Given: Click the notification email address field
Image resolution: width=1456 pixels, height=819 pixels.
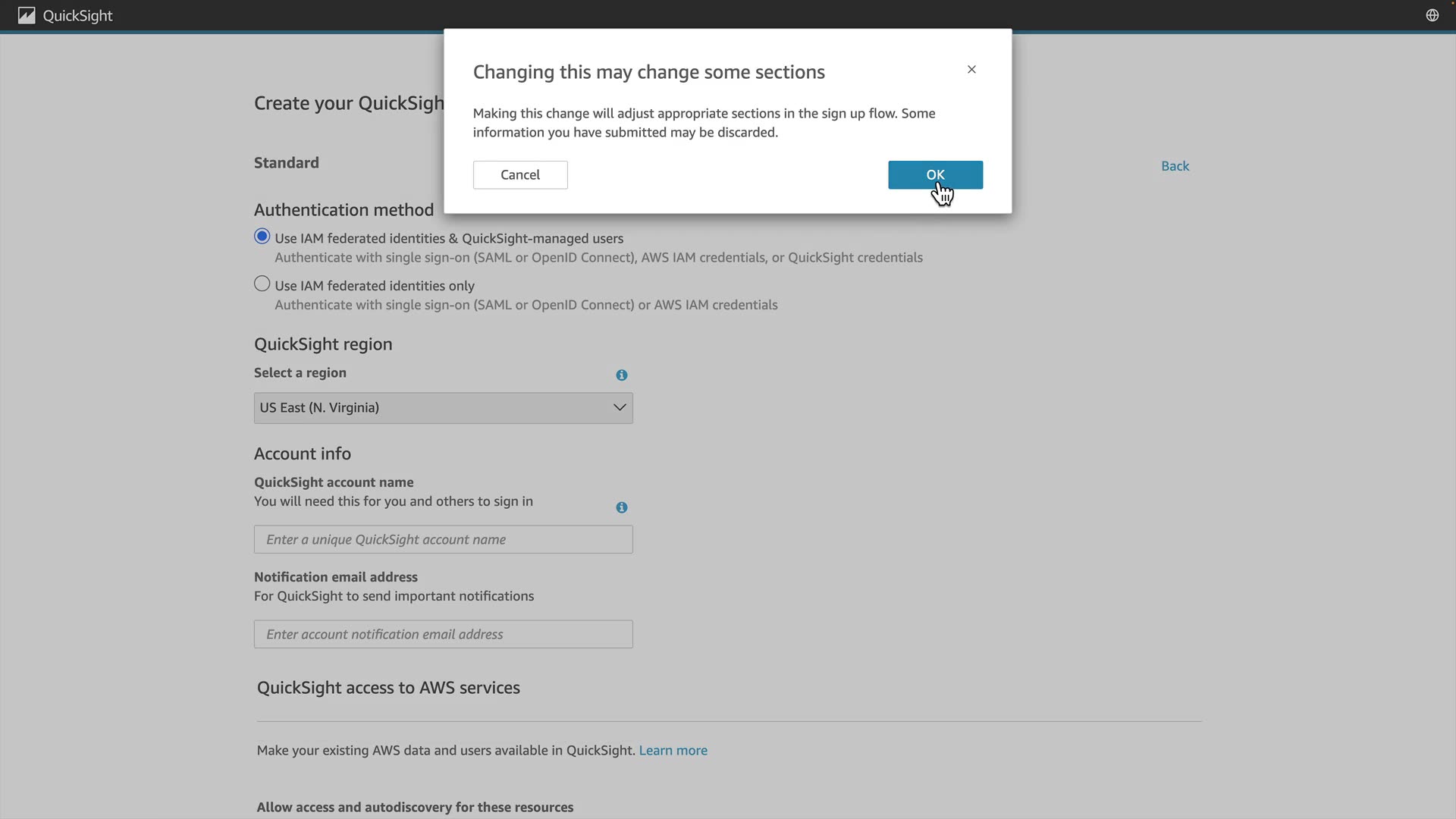Looking at the screenshot, I should [444, 635].
